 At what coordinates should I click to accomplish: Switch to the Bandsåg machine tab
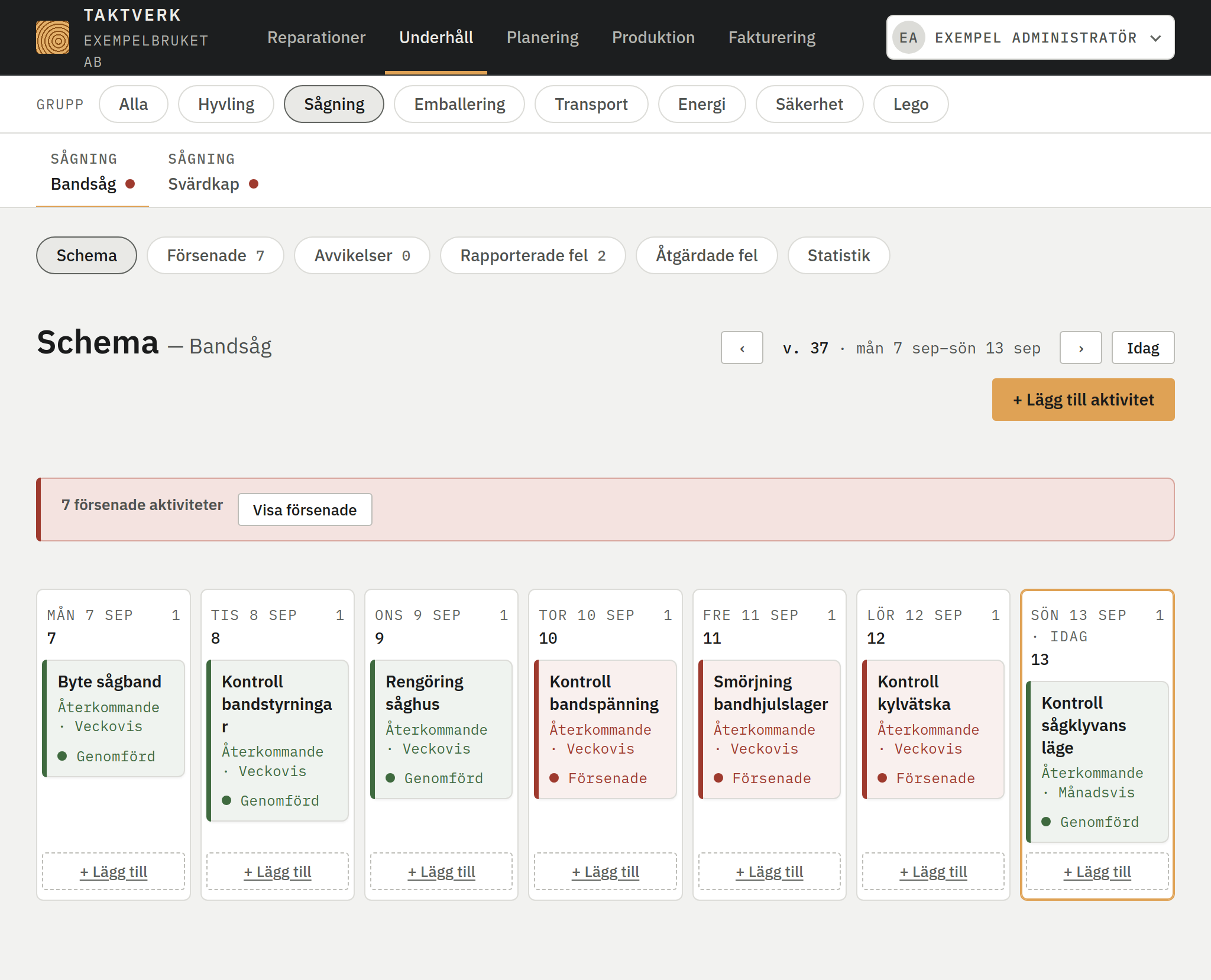(92, 172)
